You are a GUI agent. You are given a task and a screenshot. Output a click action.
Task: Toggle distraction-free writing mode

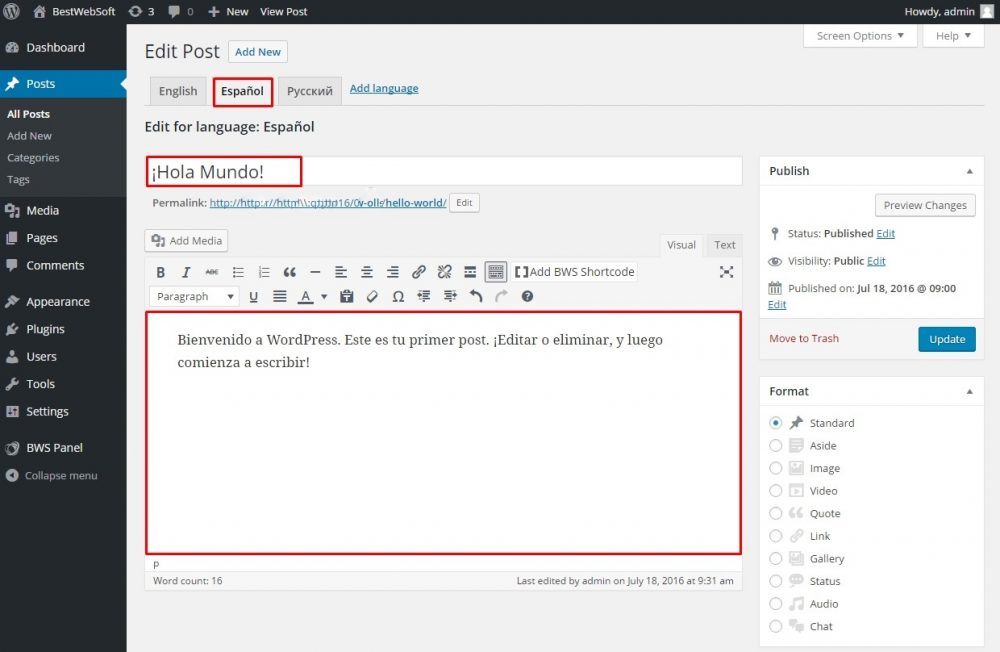coord(726,271)
